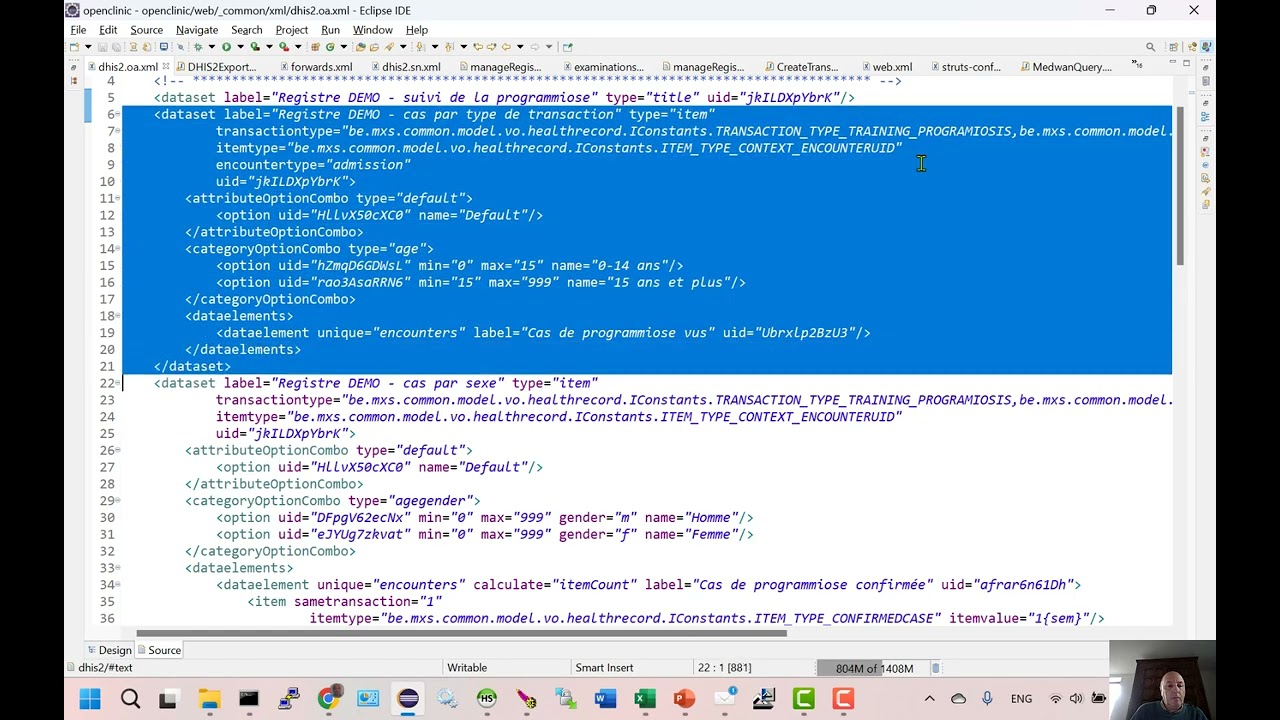Click the External Tools run icon
Screen dimensions: 1280x720
click(x=284, y=46)
